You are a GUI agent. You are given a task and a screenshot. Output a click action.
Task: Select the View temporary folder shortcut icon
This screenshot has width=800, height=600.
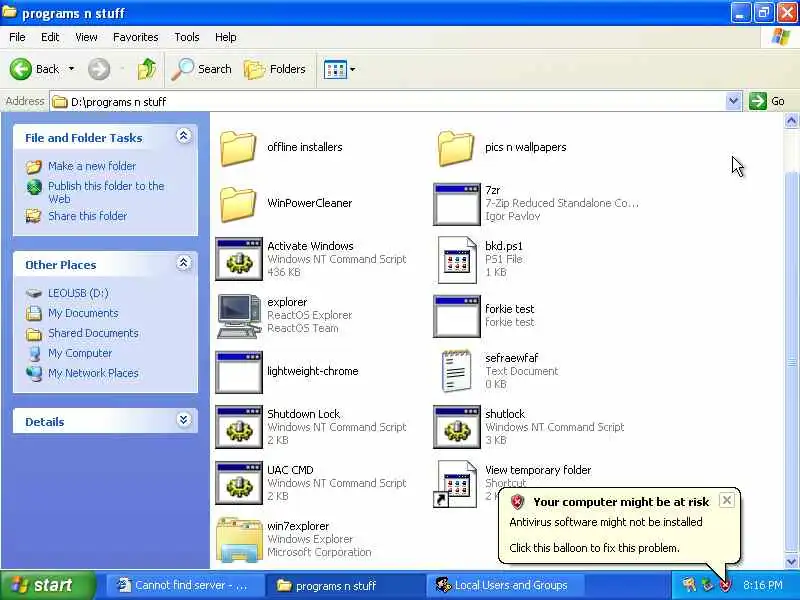tap(455, 484)
